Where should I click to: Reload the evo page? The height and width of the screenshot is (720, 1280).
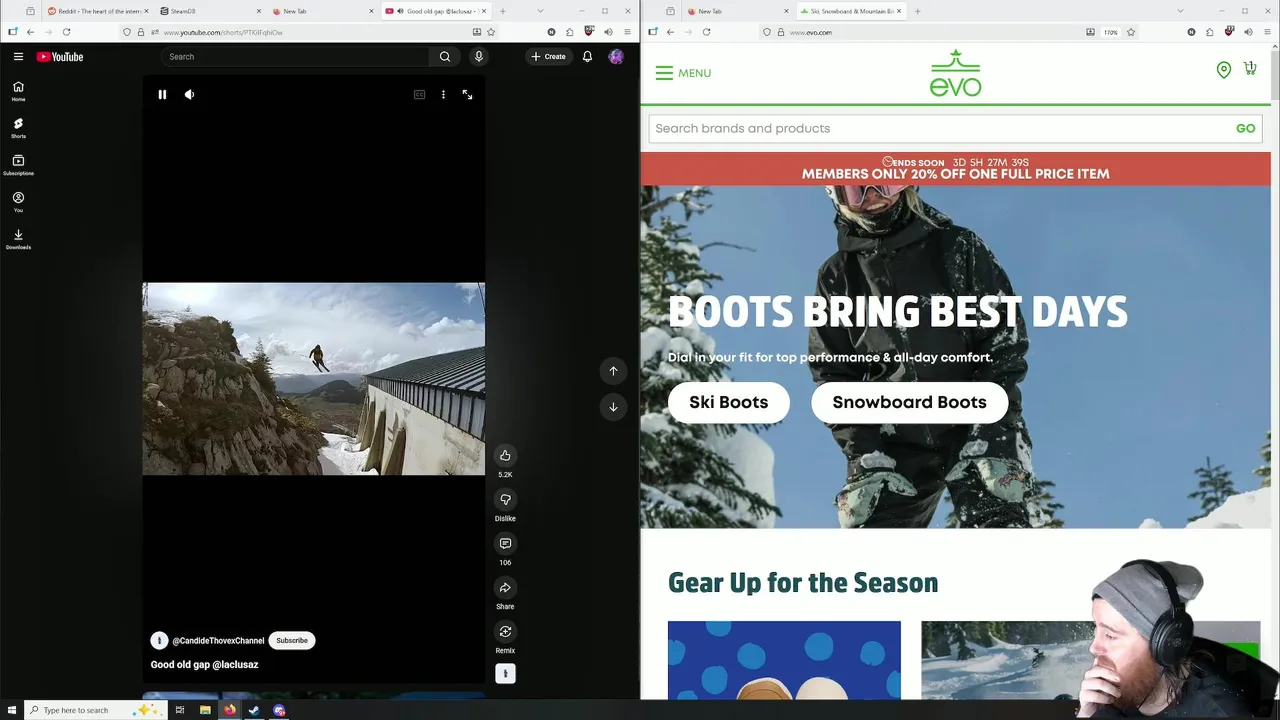click(706, 32)
